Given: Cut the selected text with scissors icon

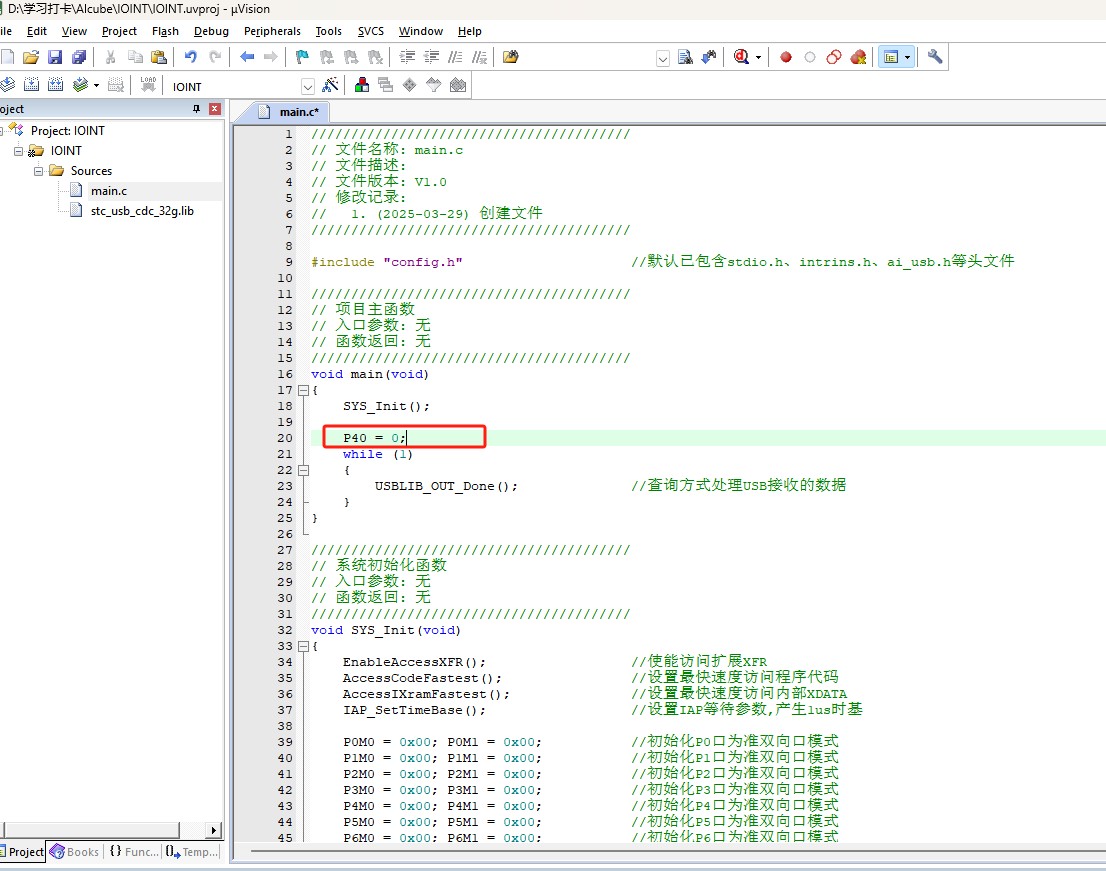Looking at the screenshot, I should click(111, 57).
